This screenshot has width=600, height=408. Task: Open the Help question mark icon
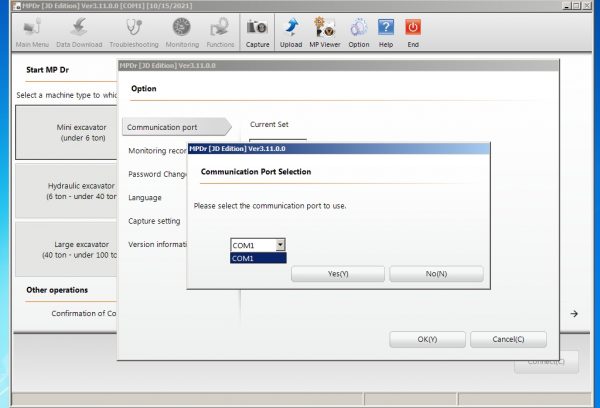(386, 33)
